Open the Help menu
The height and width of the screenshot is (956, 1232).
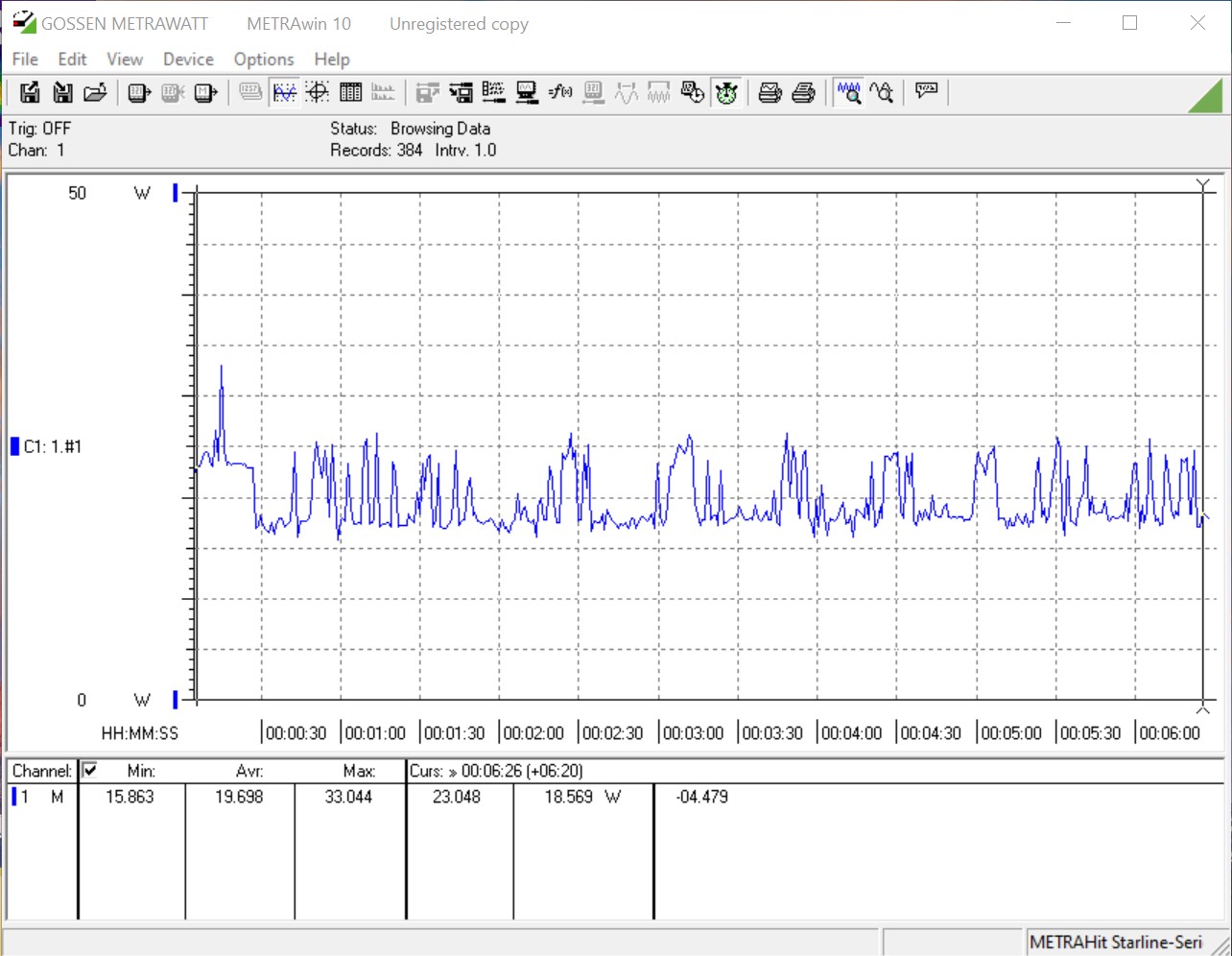pos(332,60)
